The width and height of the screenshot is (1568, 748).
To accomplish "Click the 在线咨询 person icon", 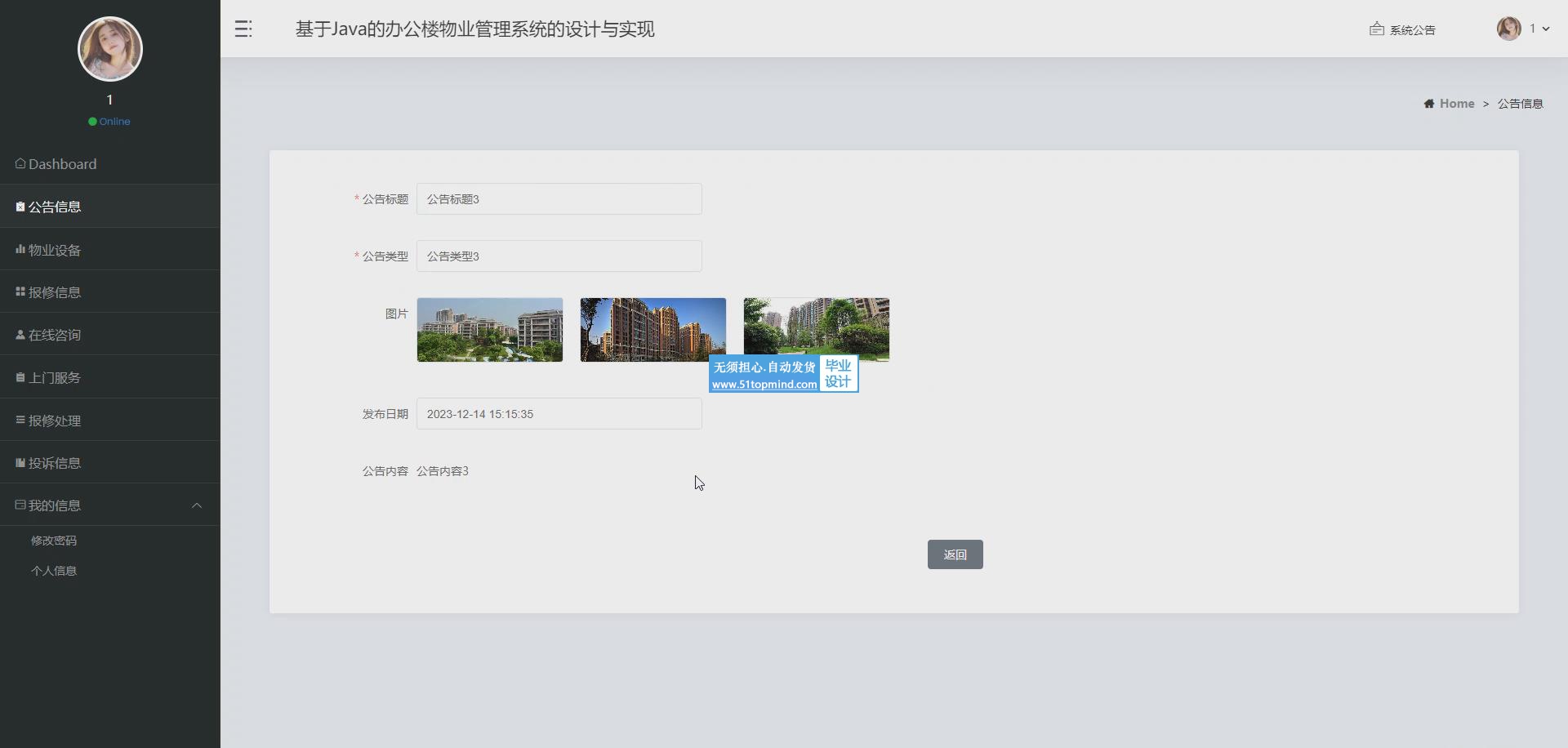I will tap(20, 335).
